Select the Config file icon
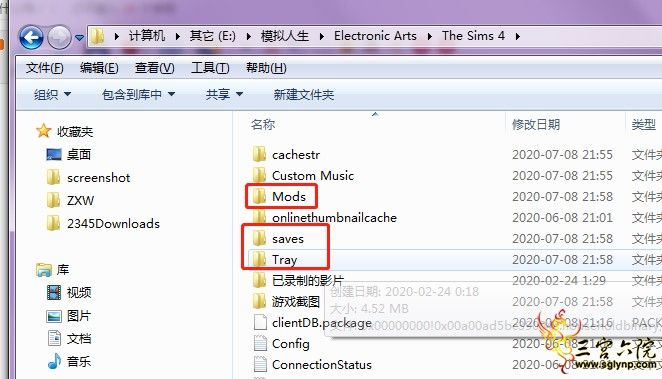Image resolution: width=662 pixels, height=379 pixels. click(x=260, y=344)
